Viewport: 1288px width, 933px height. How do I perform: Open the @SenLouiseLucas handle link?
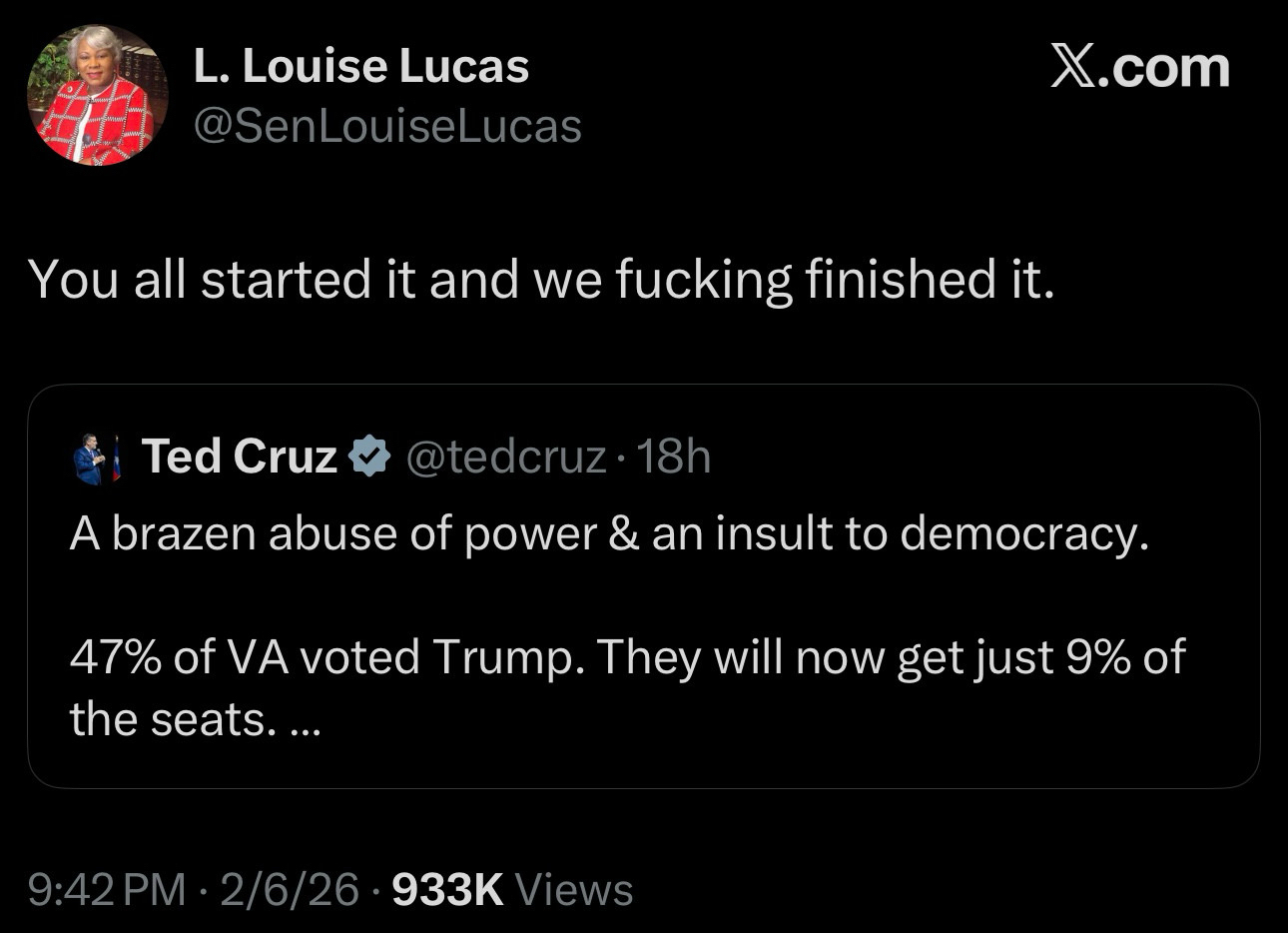[386, 127]
